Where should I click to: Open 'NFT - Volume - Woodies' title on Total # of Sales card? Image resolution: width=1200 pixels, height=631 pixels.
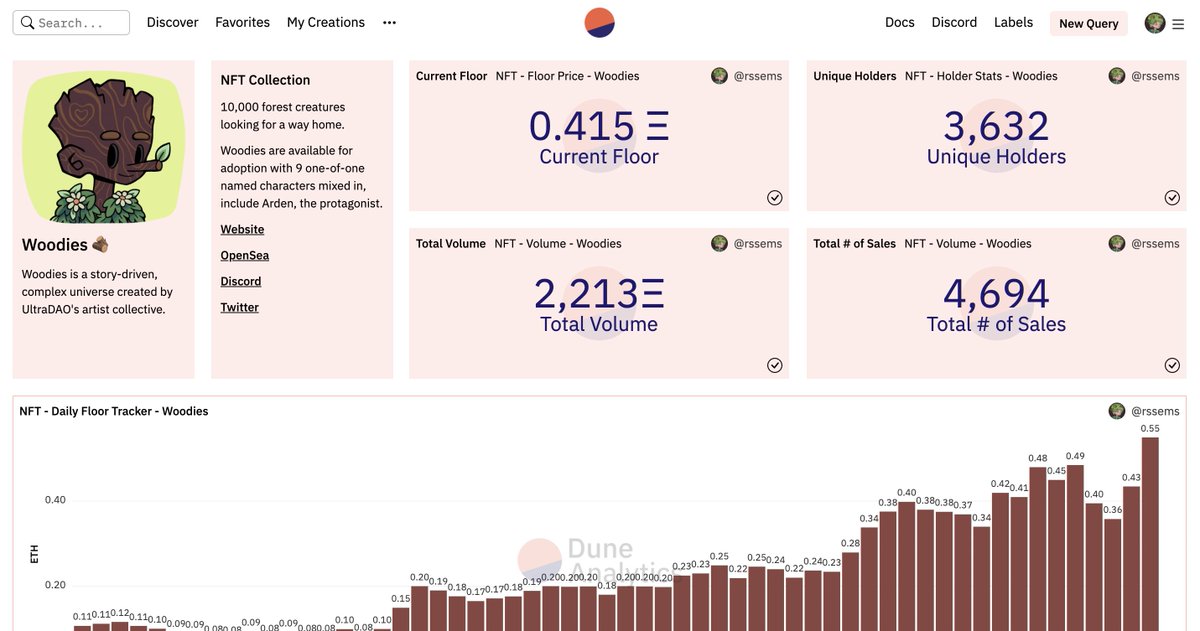968,244
